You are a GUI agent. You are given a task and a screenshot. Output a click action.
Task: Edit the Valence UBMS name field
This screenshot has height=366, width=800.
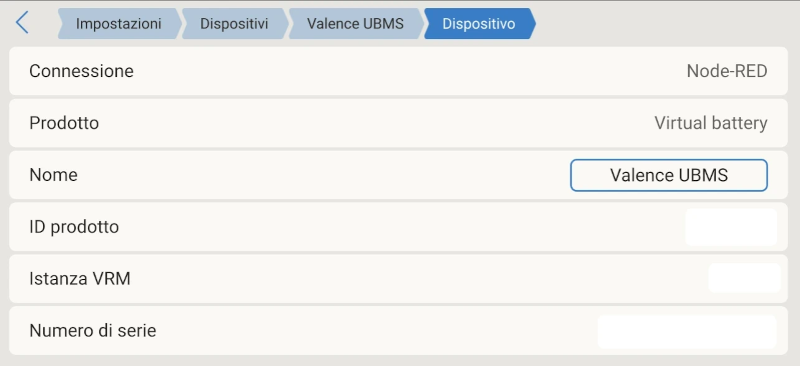point(668,176)
